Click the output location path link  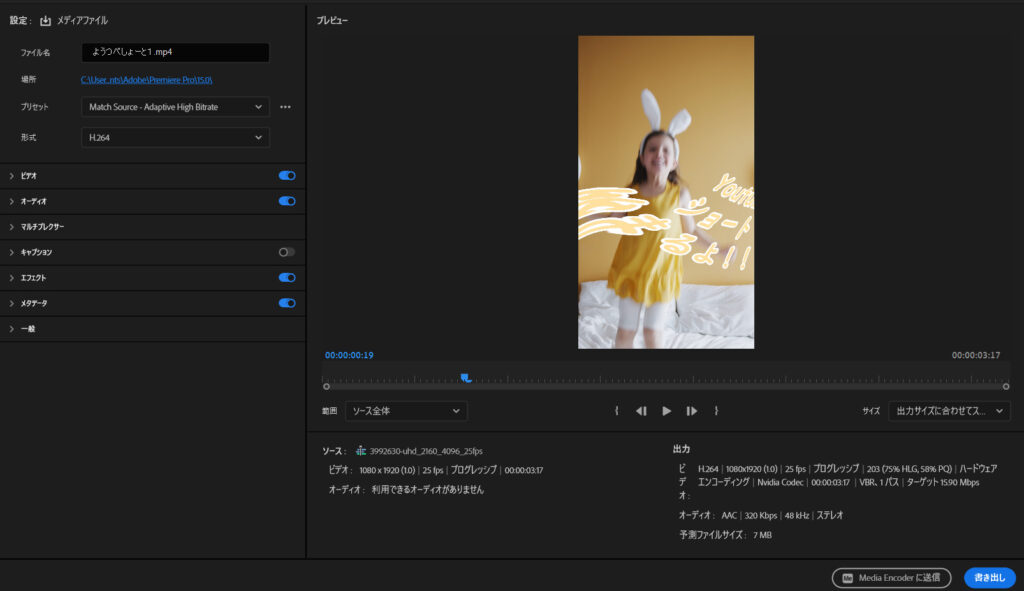[x=146, y=80]
